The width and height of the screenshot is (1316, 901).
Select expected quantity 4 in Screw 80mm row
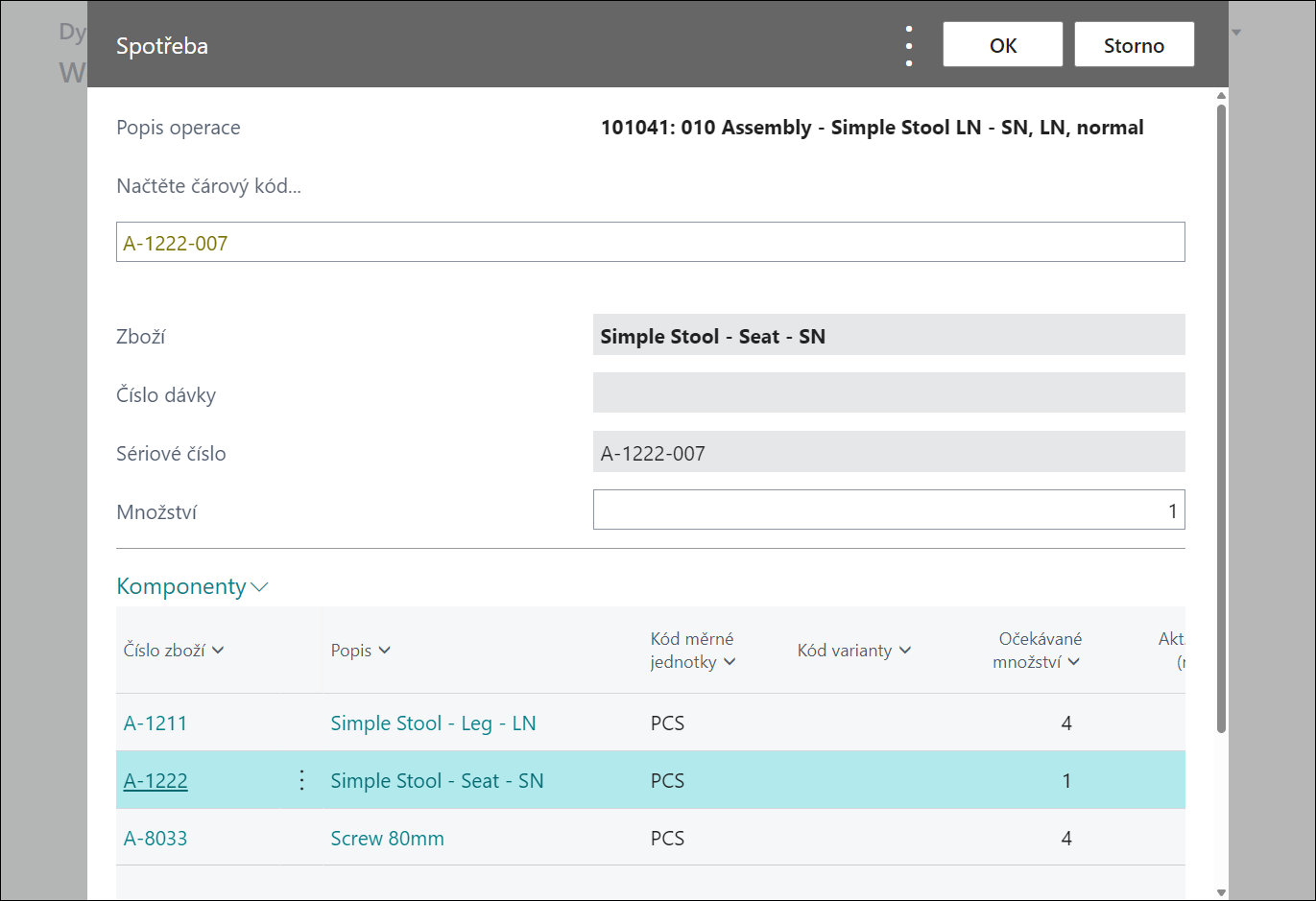point(1066,839)
